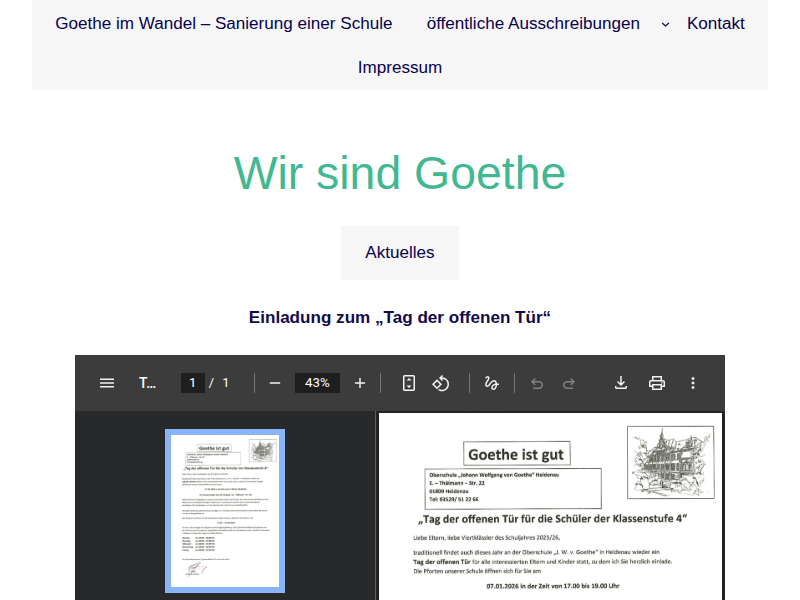The width and height of the screenshot is (800, 600).
Task: Toggle the PDF sidebar menu icon
Action: click(x=107, y=383)
